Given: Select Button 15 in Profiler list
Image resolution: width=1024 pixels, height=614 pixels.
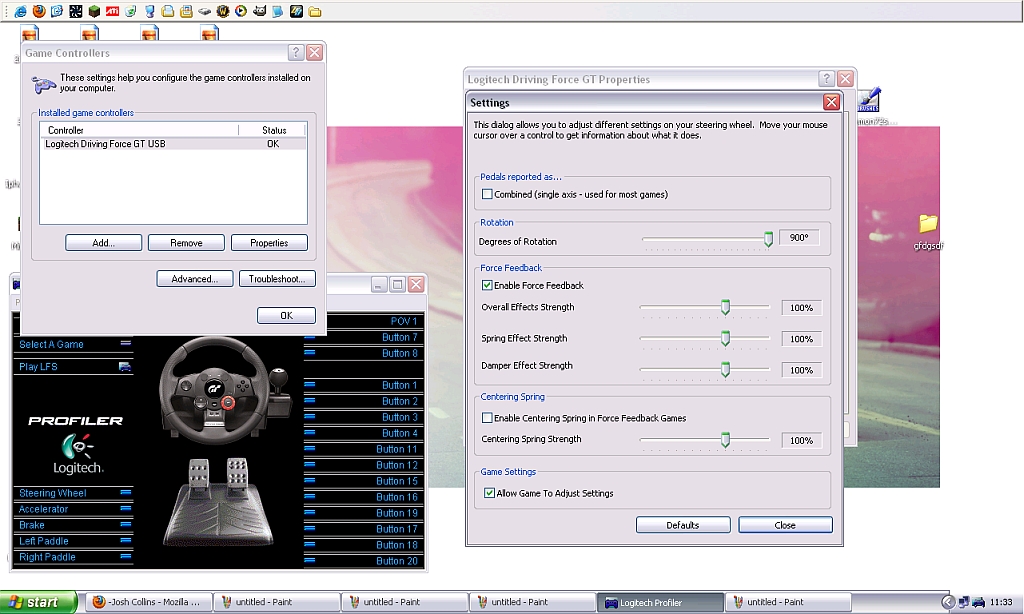Looking at the screenshot, I should pos(364,481).
